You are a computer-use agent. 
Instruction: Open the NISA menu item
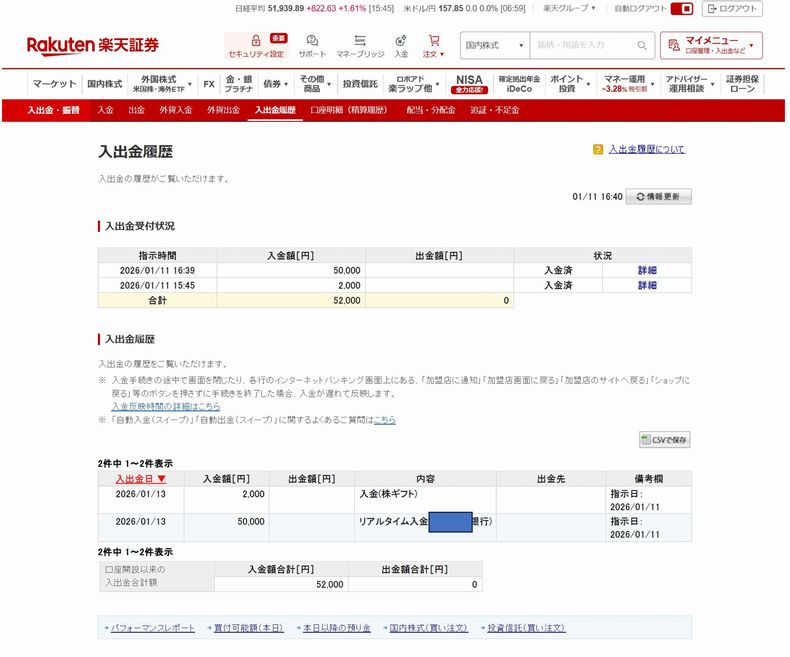coord(469,84)
